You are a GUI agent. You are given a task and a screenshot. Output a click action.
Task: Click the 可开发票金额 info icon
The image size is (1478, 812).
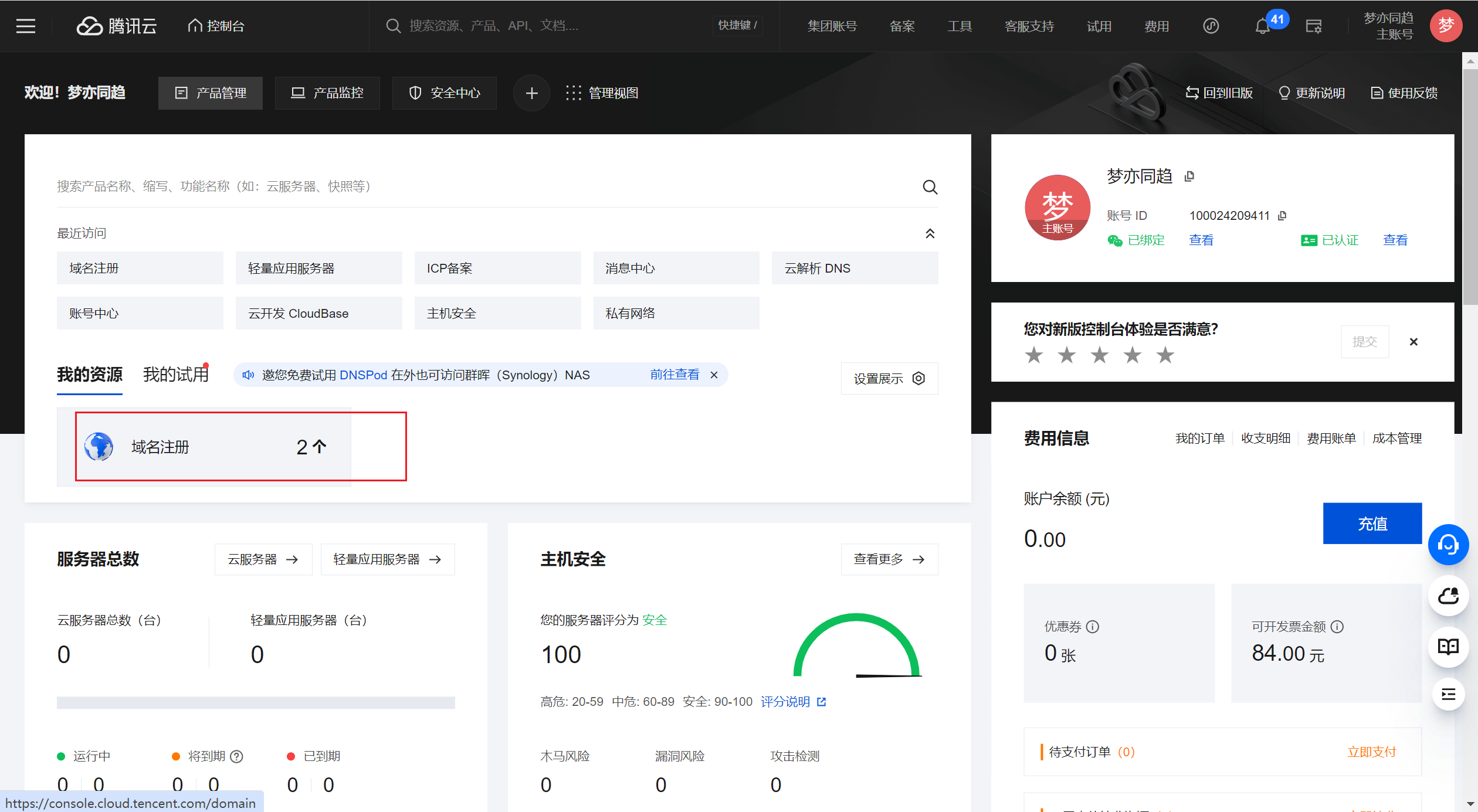pos(1337,626)
